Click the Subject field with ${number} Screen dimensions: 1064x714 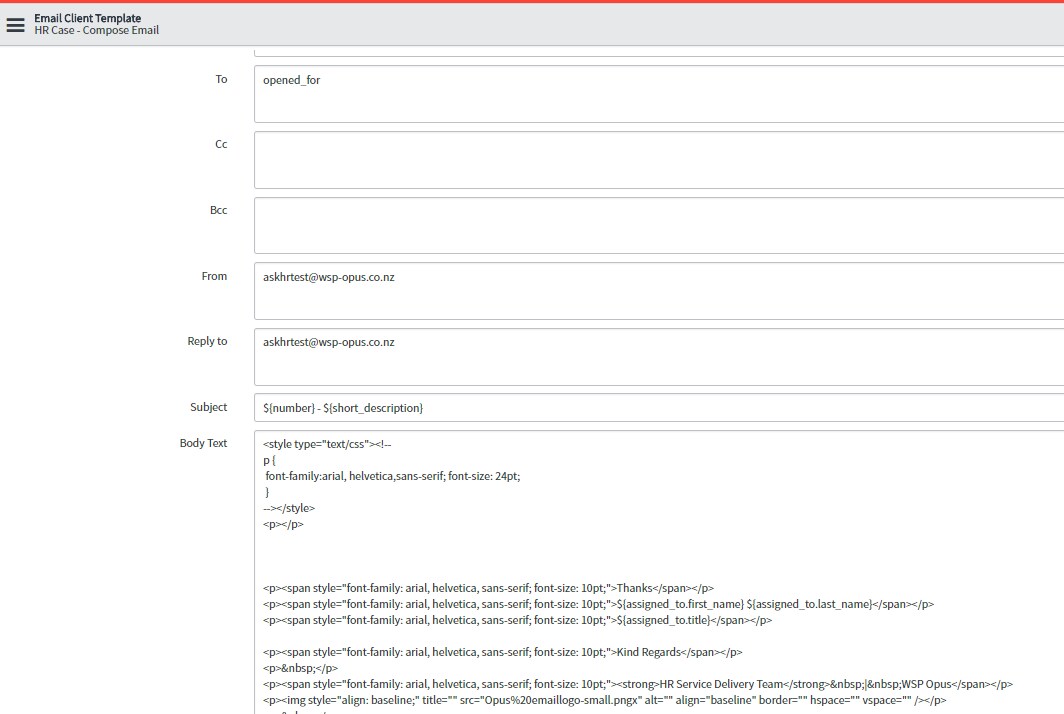(659, 408)
